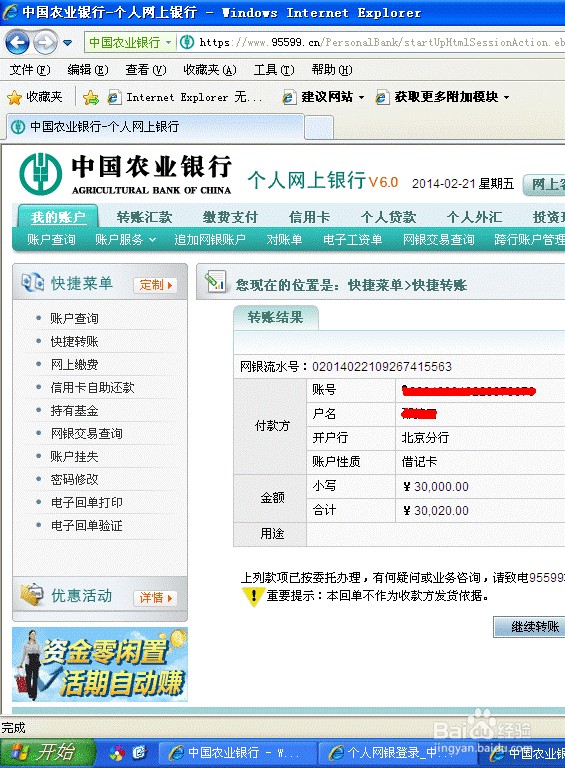Viewport: 565px width, 768px height.
Task: Click the blank new tab button
Action: point(319,128)
